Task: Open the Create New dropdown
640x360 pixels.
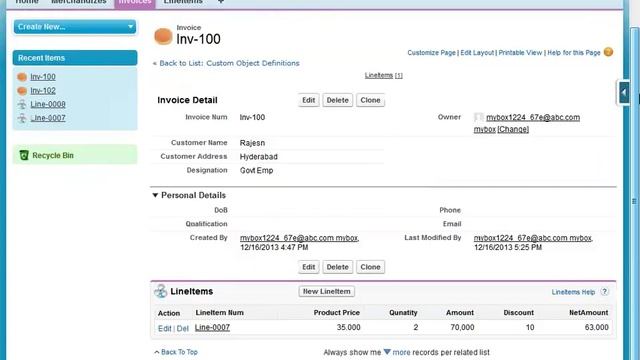Action: pos(75,27)
